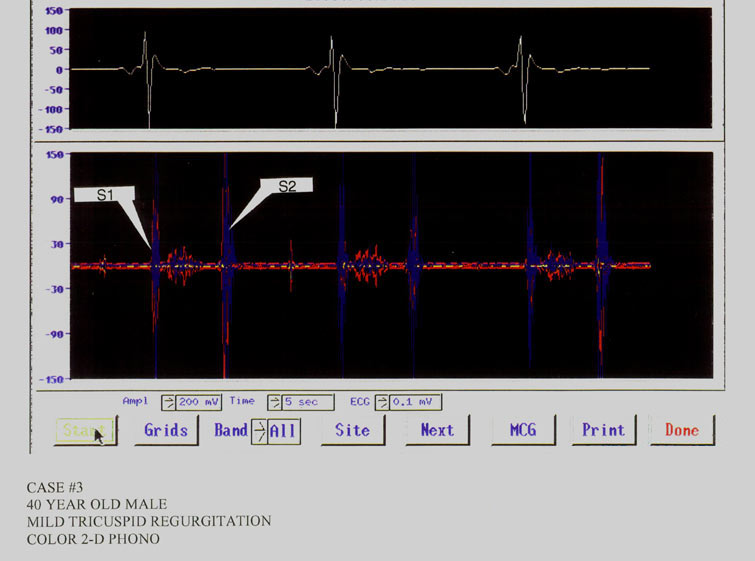
Task: Click the Band value field showing All
Action: point(283,430)
